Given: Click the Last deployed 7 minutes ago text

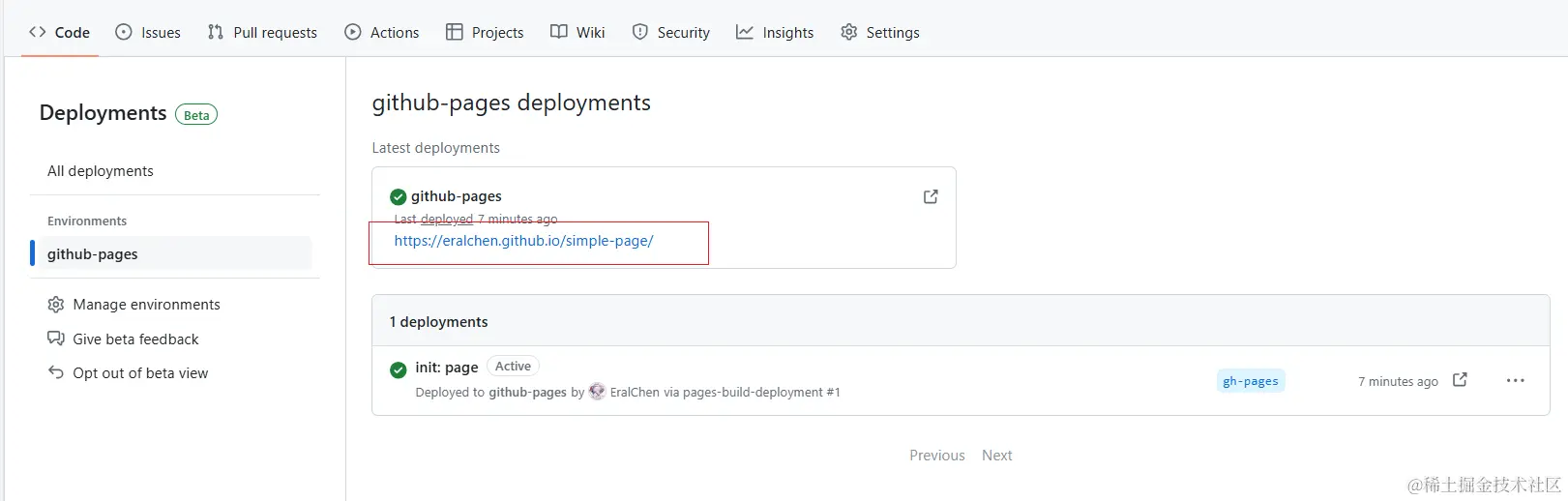Looking at the screenshot, I should click(476, 220).
